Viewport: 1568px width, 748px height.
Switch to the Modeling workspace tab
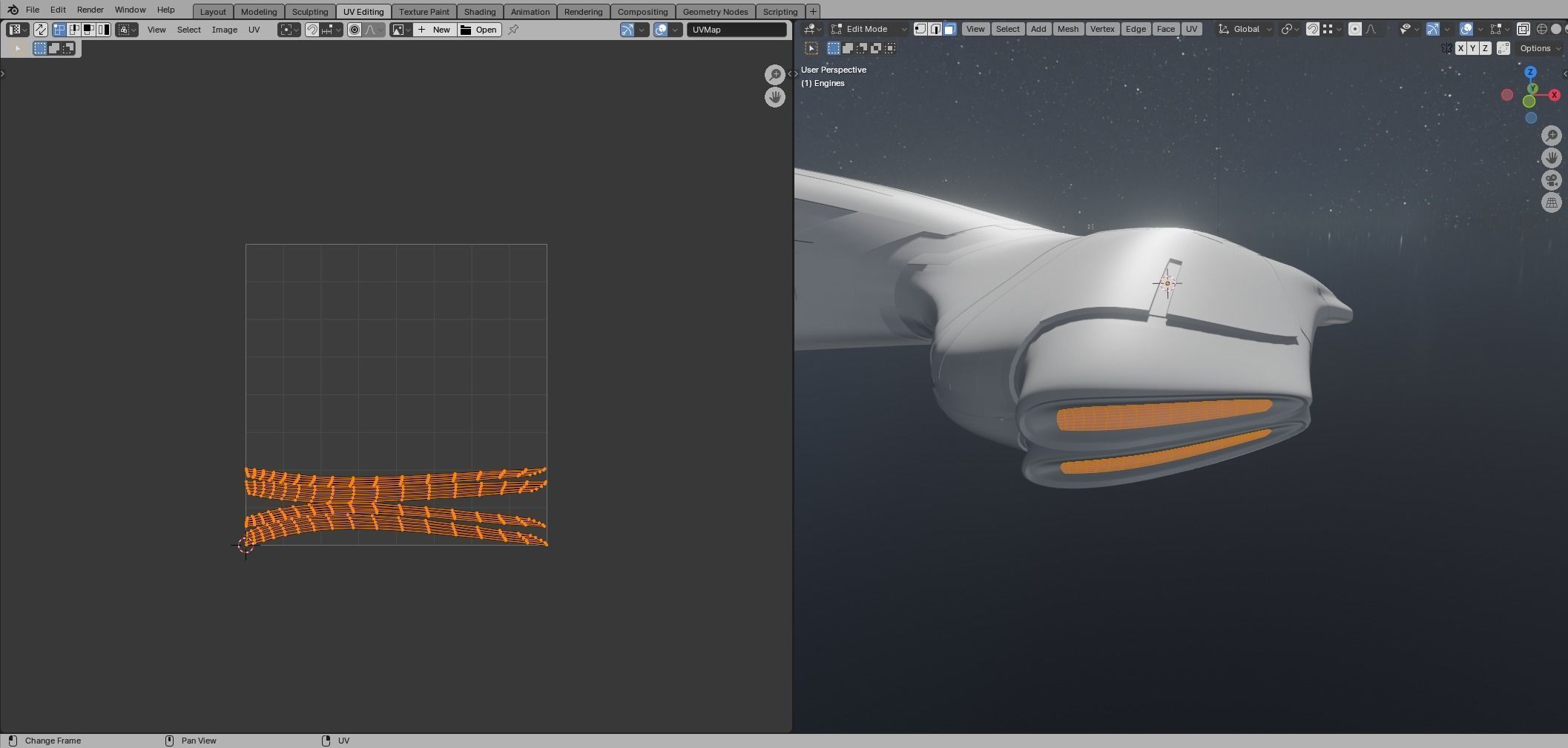(x=259, y=12)
